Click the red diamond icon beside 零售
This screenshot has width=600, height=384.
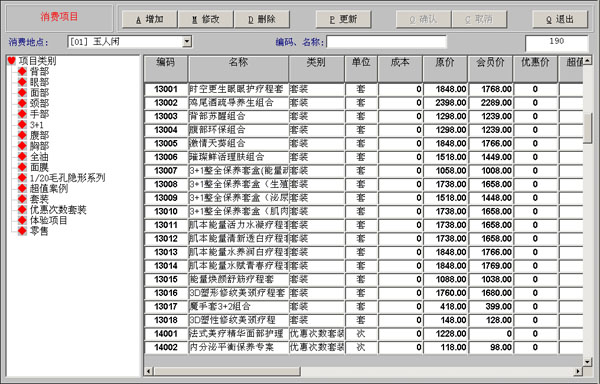coord(22,231)
